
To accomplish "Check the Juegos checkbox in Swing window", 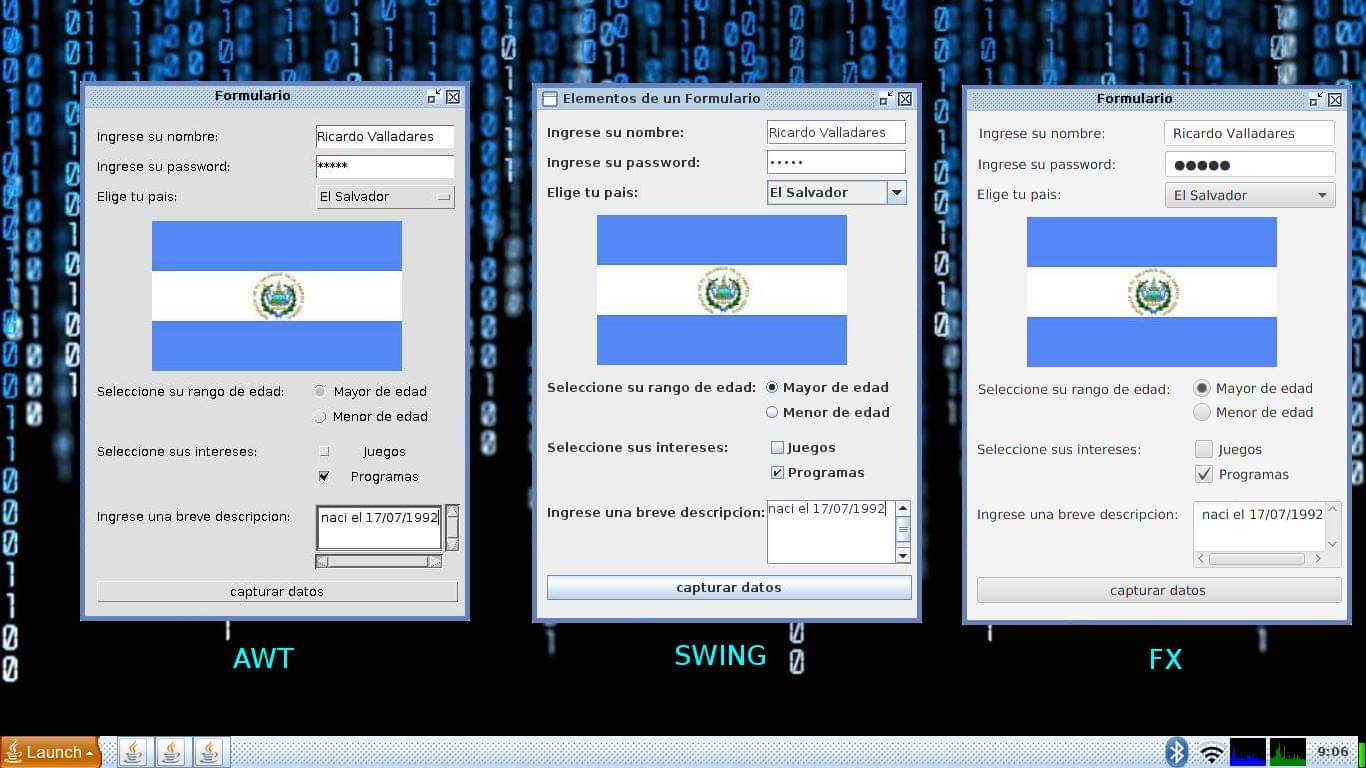I will click(777, 448).
